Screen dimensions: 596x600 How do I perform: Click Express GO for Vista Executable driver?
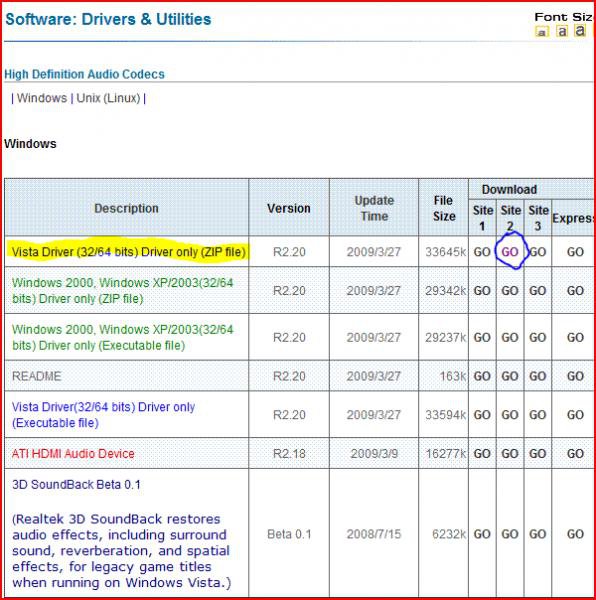point(575,415)
